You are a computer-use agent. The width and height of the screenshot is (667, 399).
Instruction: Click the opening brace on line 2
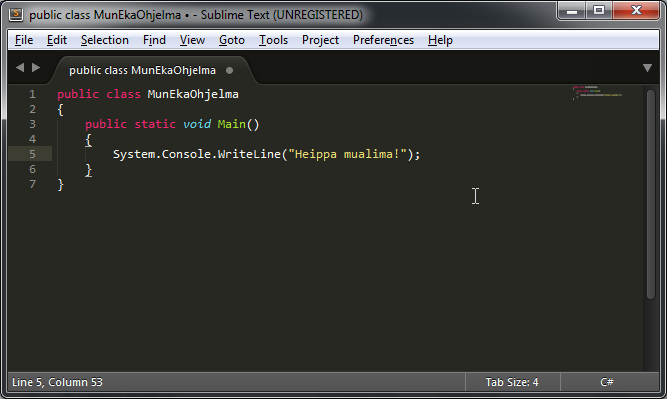click(60, 110)
